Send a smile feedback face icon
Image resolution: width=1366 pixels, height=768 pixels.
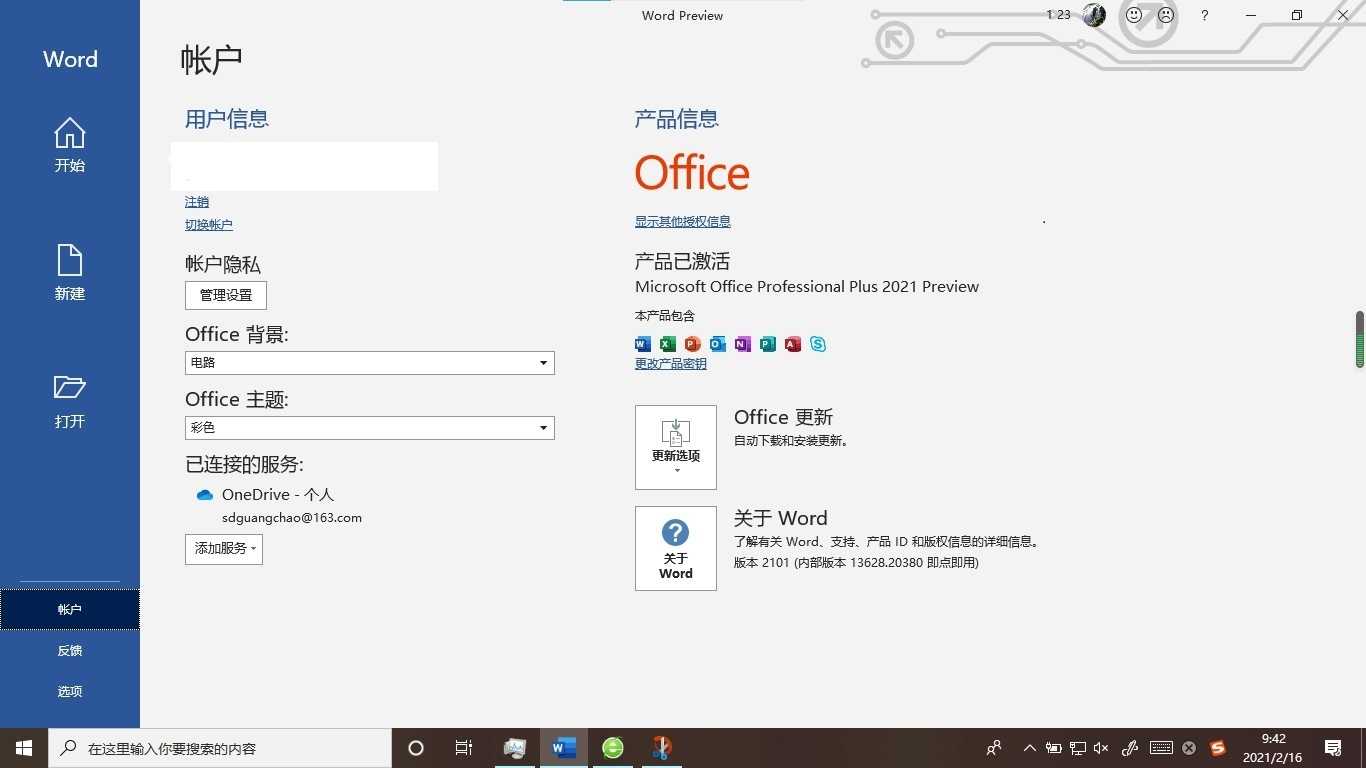coord(1134,15)
